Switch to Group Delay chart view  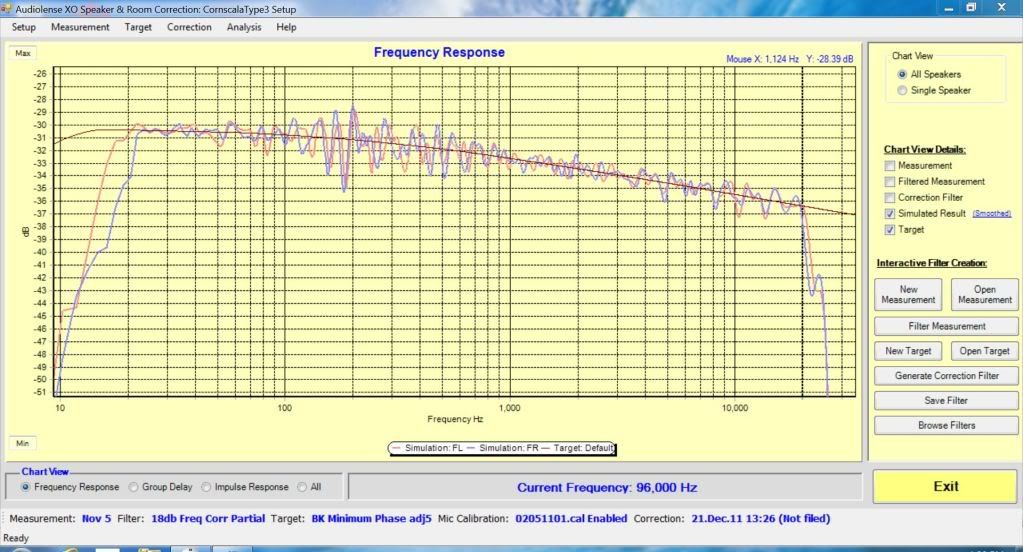(x=129, y=487)
